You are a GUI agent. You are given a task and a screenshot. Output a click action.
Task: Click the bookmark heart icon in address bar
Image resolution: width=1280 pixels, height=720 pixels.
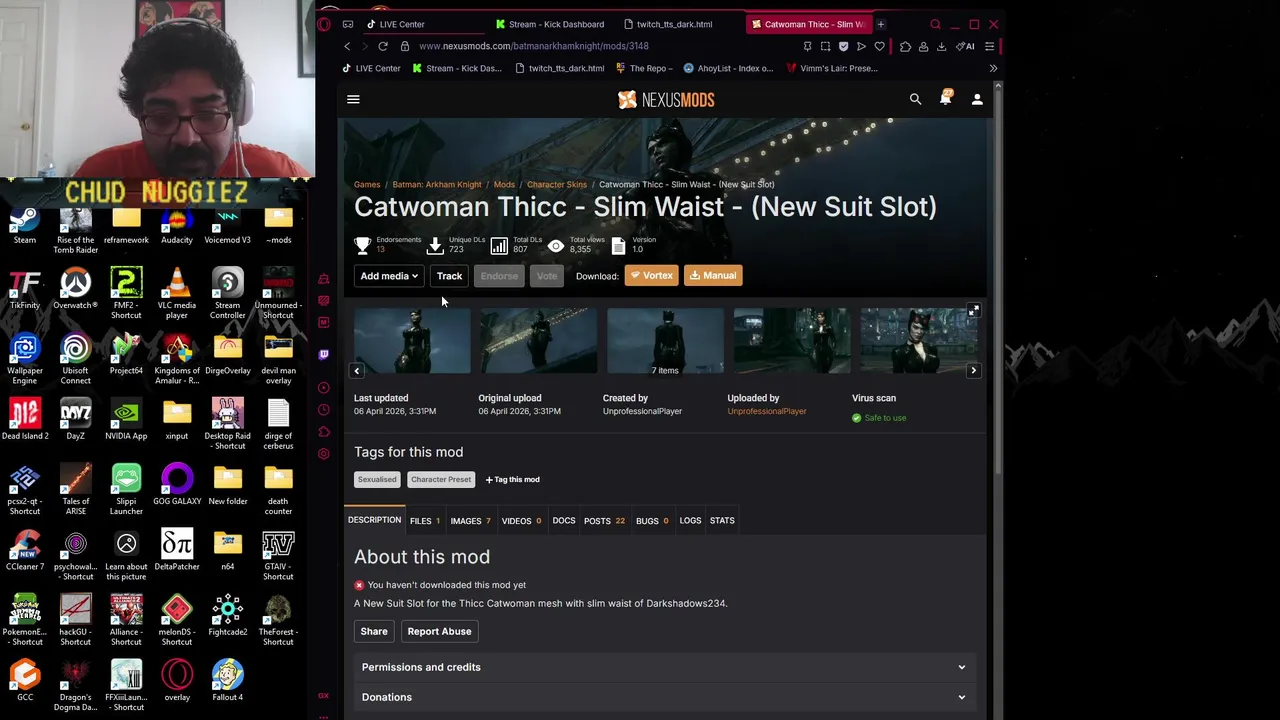coord(879,46)
